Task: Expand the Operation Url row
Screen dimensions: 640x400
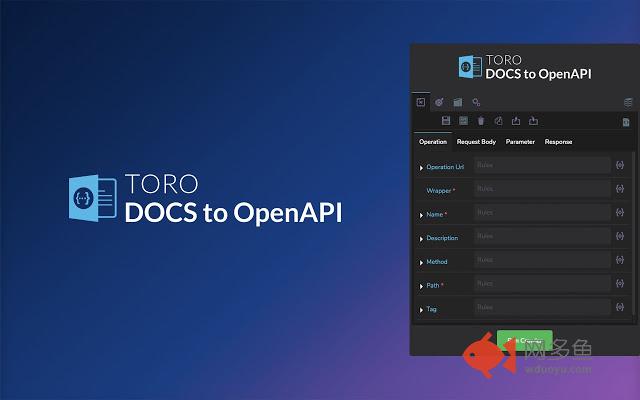Action: [421, 168]
